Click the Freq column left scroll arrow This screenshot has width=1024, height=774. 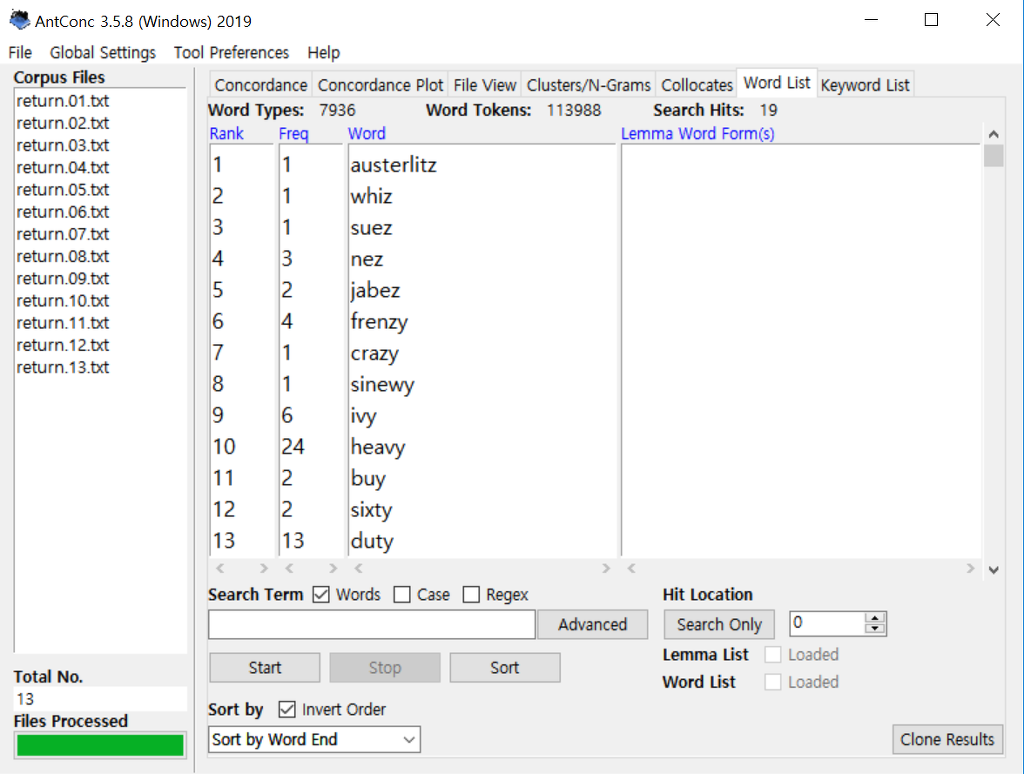(289, 568)
